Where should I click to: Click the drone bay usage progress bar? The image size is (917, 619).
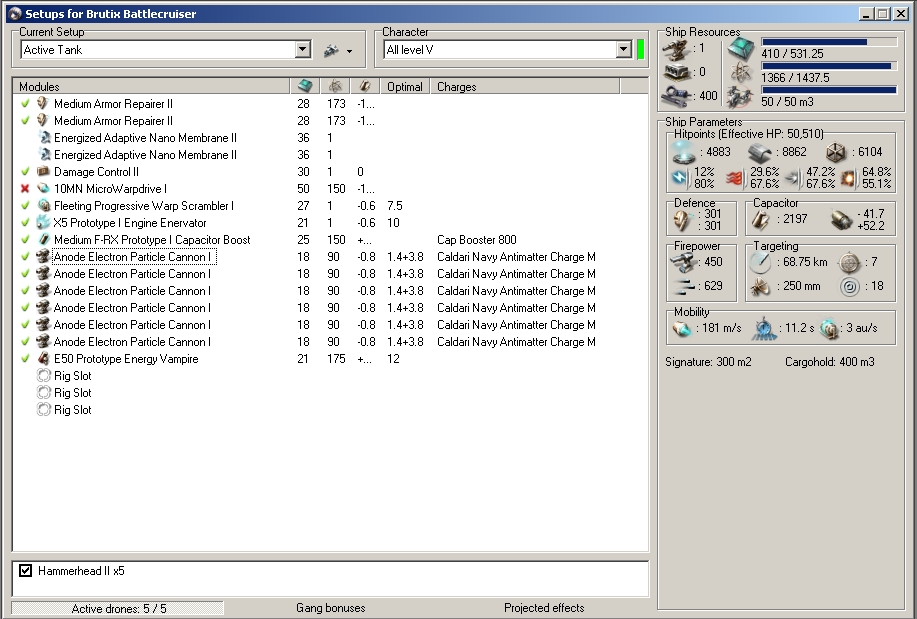coord(829,90)
